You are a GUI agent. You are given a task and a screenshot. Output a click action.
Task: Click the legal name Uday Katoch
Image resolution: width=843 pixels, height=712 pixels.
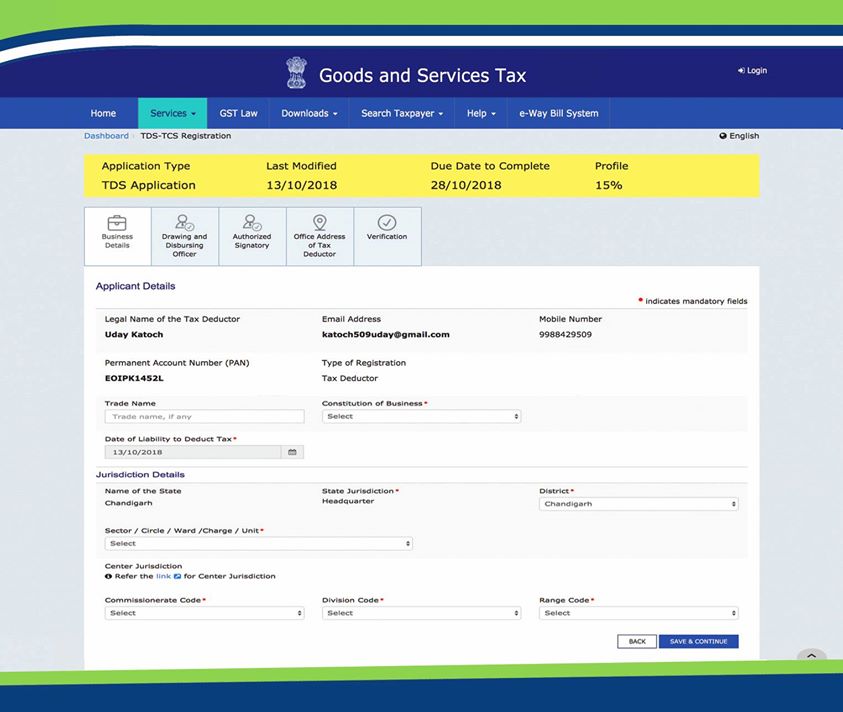(134, 334)
